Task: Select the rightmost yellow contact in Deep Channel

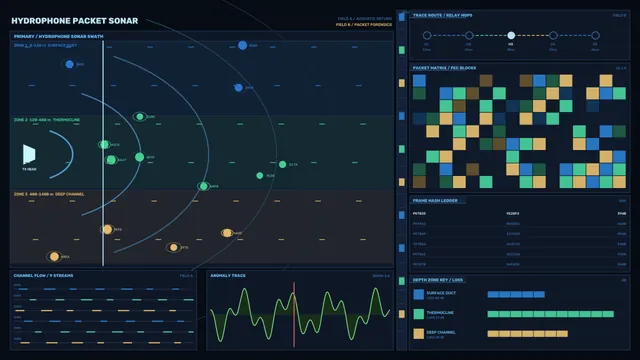Action: point(227,233)
